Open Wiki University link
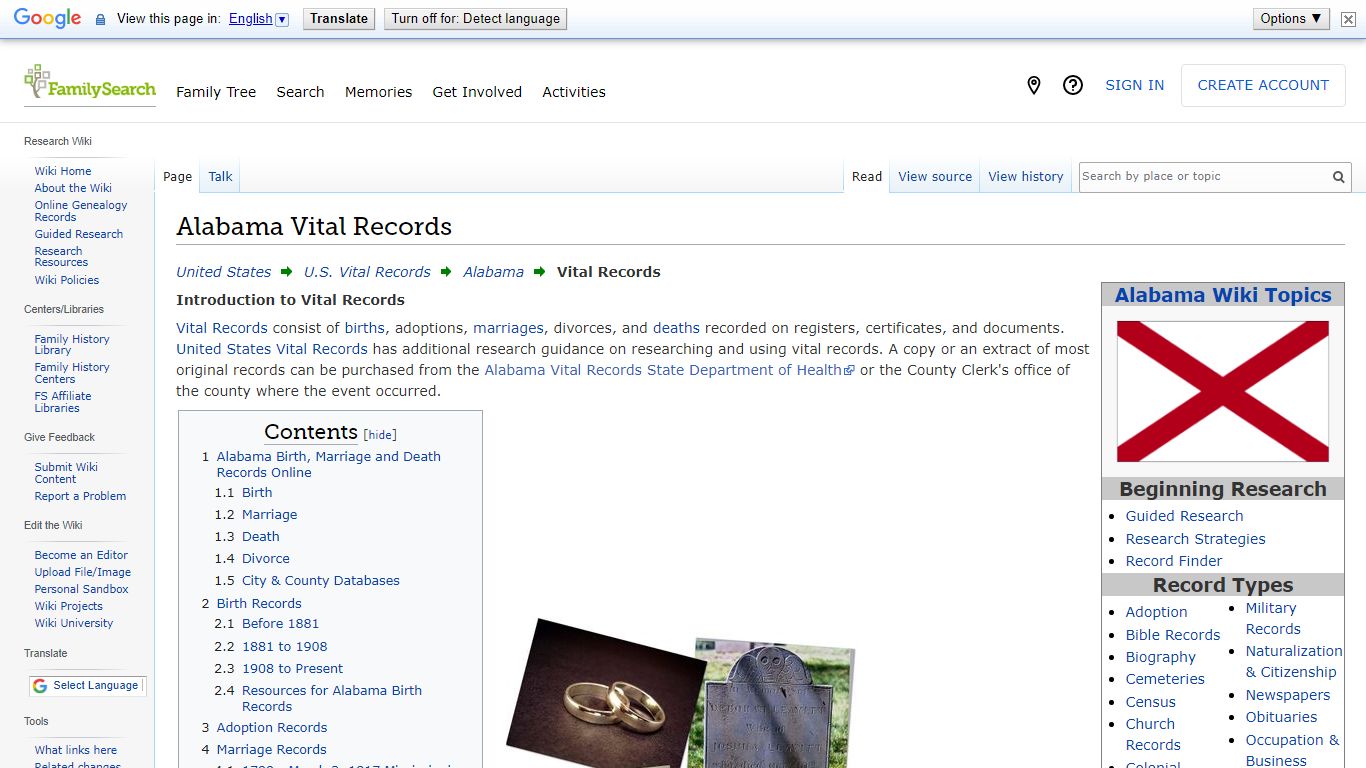Image resolution: width=1366 pixels, height=768 pixels. tap(74, 623)
